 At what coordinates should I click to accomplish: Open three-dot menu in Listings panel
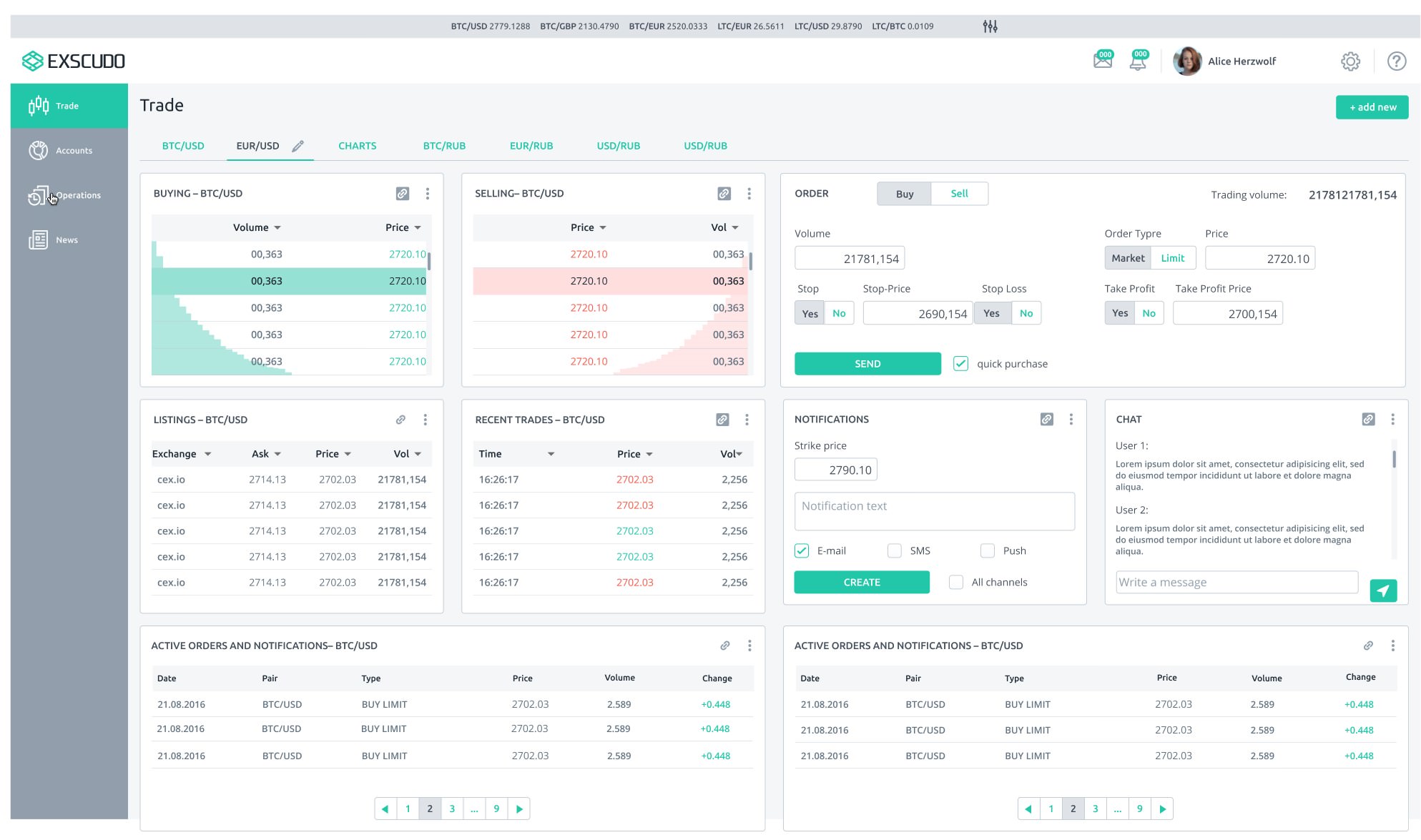pos(425,420)
